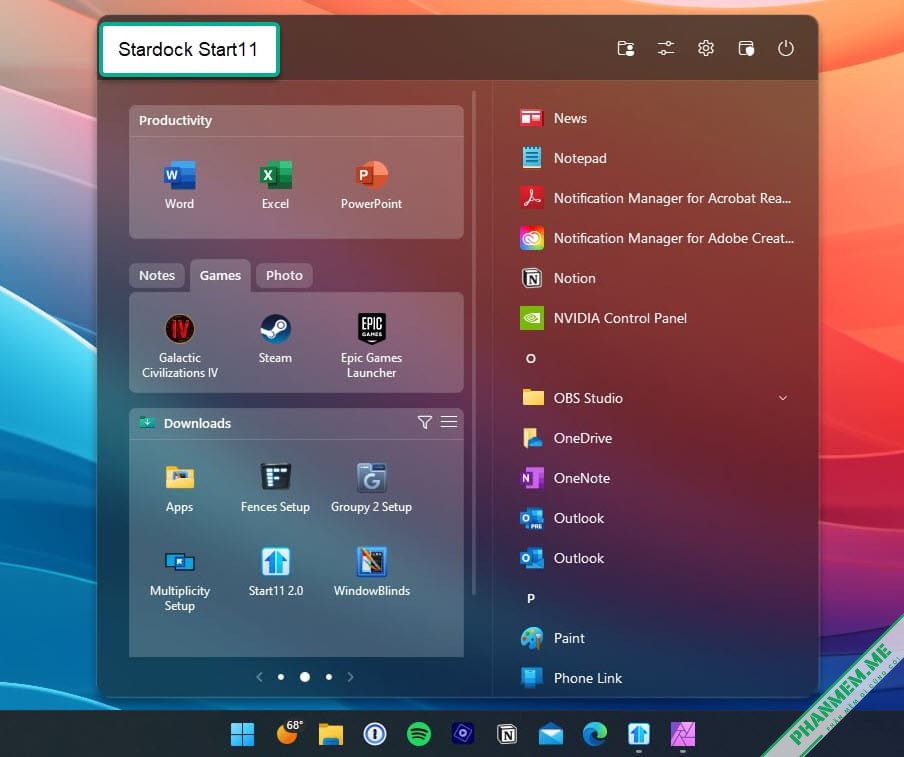Select the Games tab
Image resolution: width=904 pixels, height=757 pixels.
click(220, 276)
